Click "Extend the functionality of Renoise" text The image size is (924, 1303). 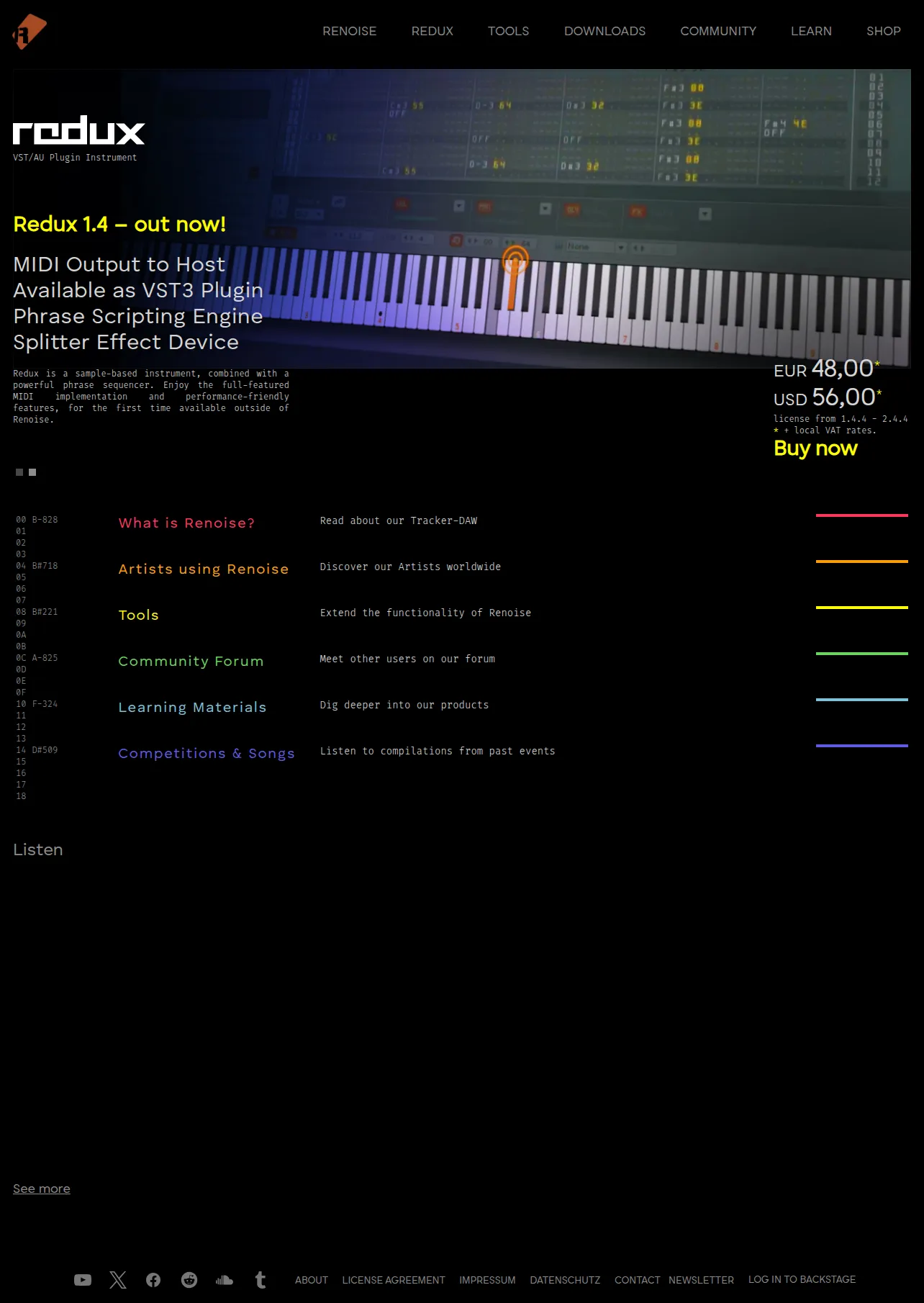pyautogui.click(x=426, y=613)
